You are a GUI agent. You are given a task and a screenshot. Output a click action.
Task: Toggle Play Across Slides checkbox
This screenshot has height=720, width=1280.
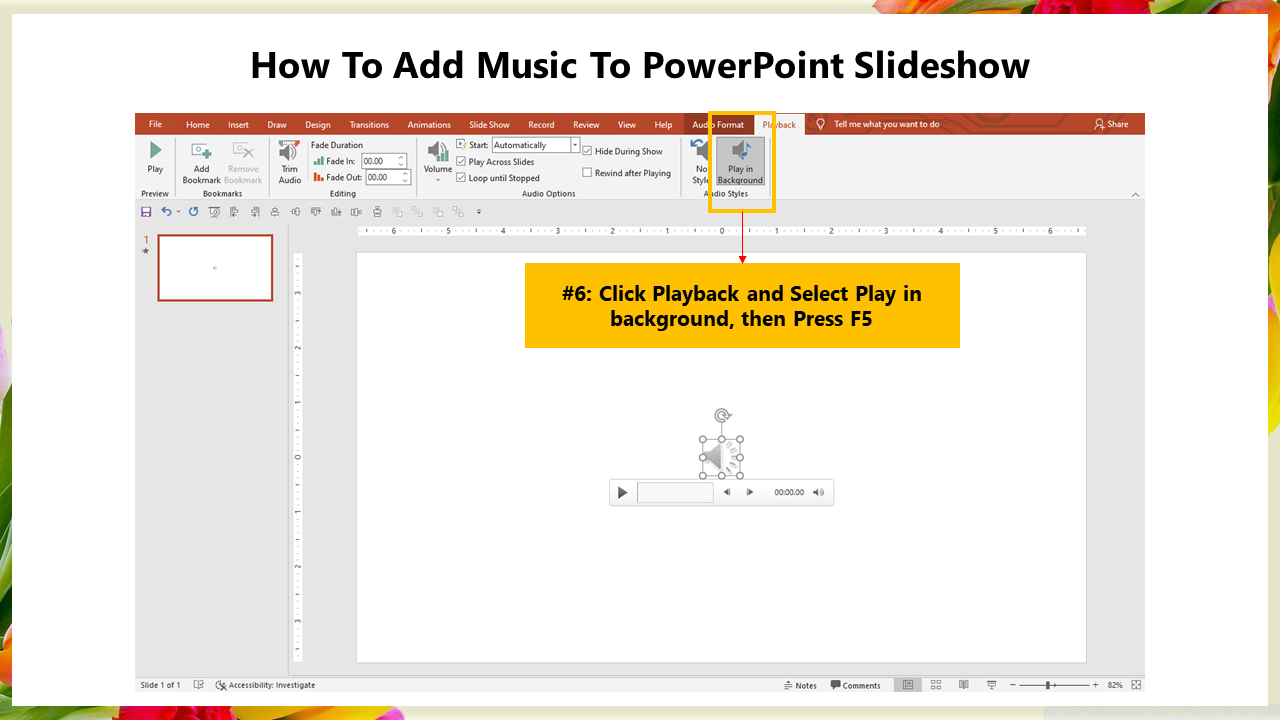tap(461, 161)
